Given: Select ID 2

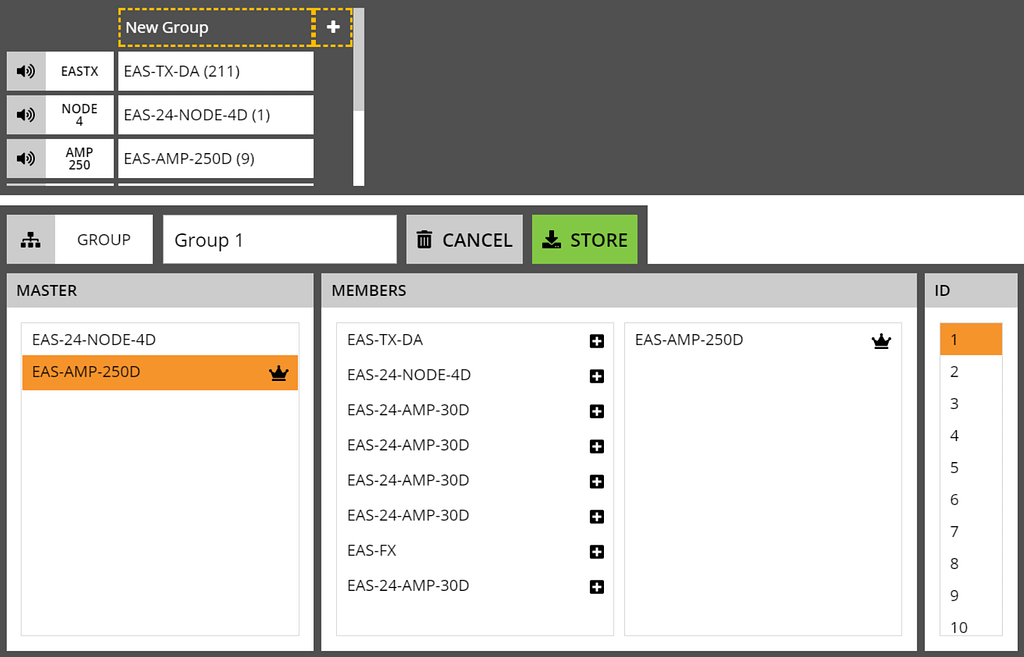Looking at the screenshot, I should [x=971, y=372].
